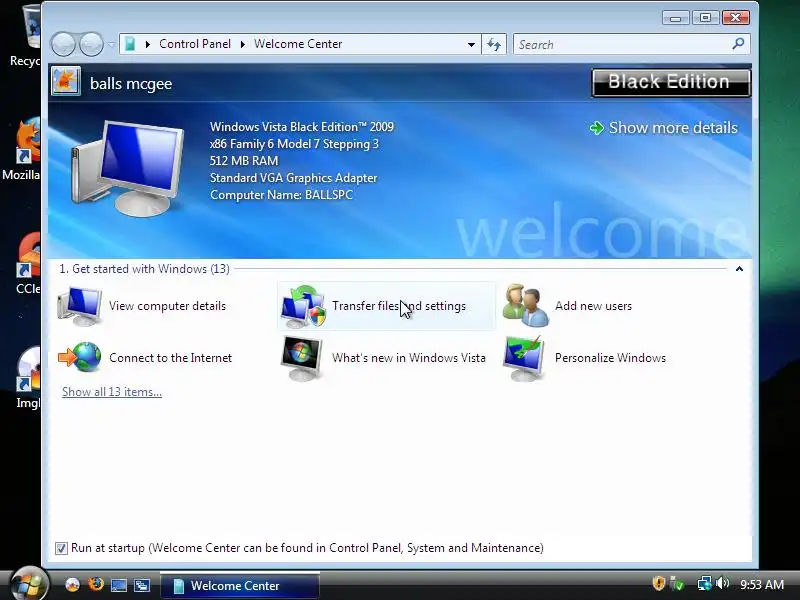The height and width of the screenshot is (600, 800).
Task: Click the computer monitor image in the banner
Action: click(128, 168)
